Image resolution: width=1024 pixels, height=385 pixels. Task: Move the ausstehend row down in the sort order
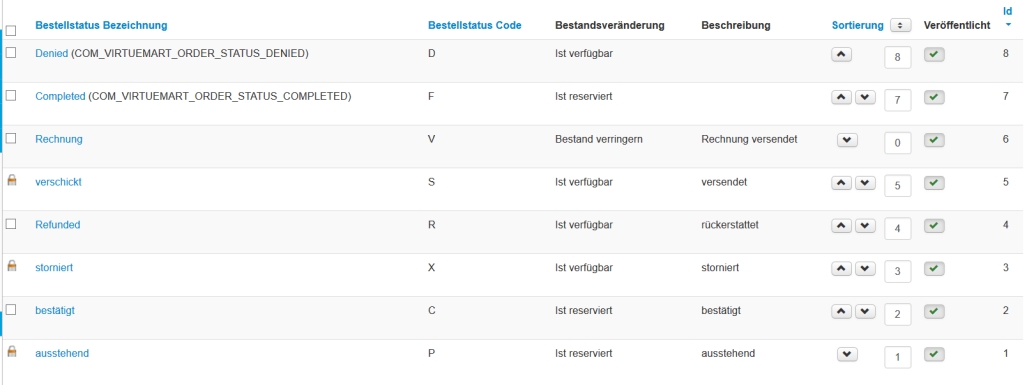(x=847, y=354)
